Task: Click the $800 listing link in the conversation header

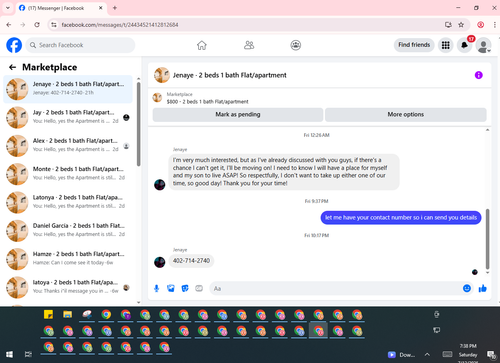Action: tap(207, 102)
